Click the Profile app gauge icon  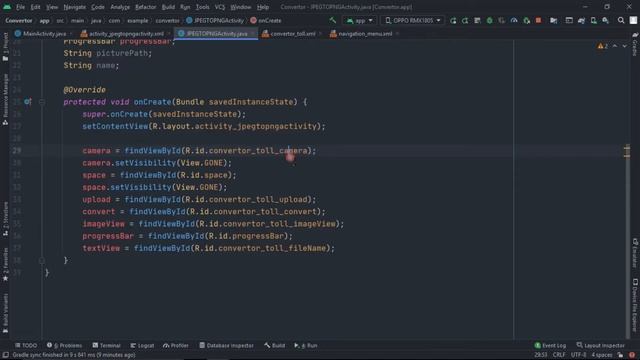pos(514,20)
